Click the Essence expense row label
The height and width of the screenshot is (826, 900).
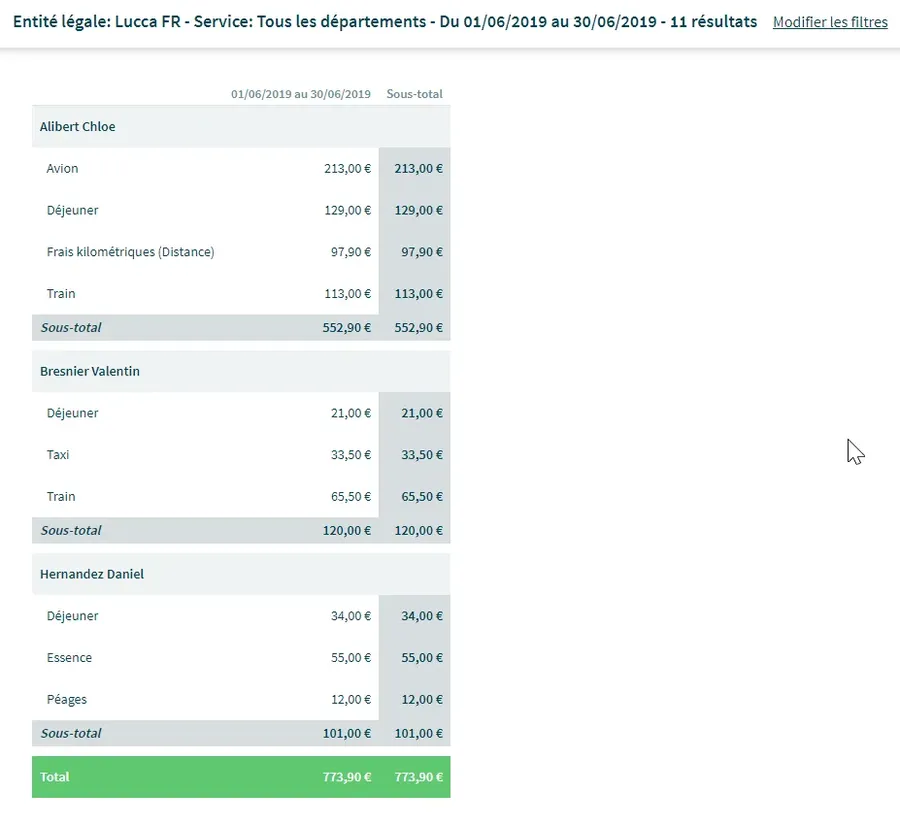point(69,658)
